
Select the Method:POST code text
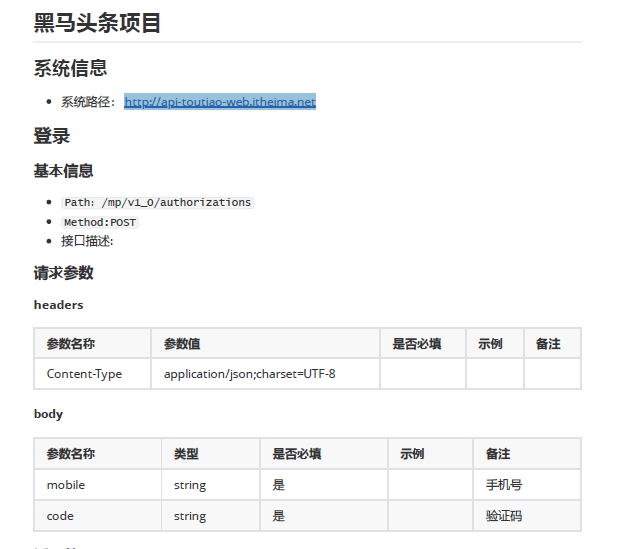point(100,222)
